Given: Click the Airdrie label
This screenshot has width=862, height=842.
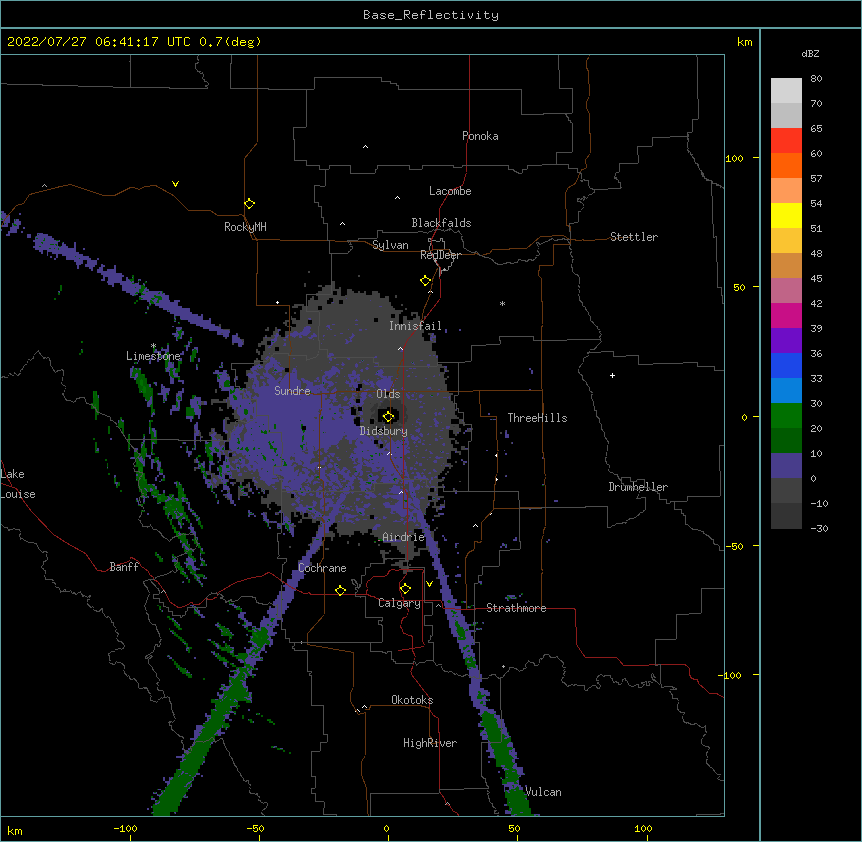Looking at the screenshot, I should (404, 537).
